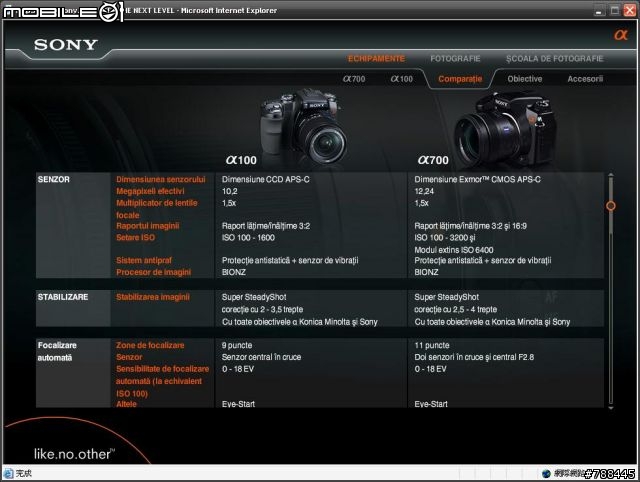Viewport: 640px width, 482px height.
Task: Click 'Raportul imaginii' row label
Action: (x=147, y=226)
